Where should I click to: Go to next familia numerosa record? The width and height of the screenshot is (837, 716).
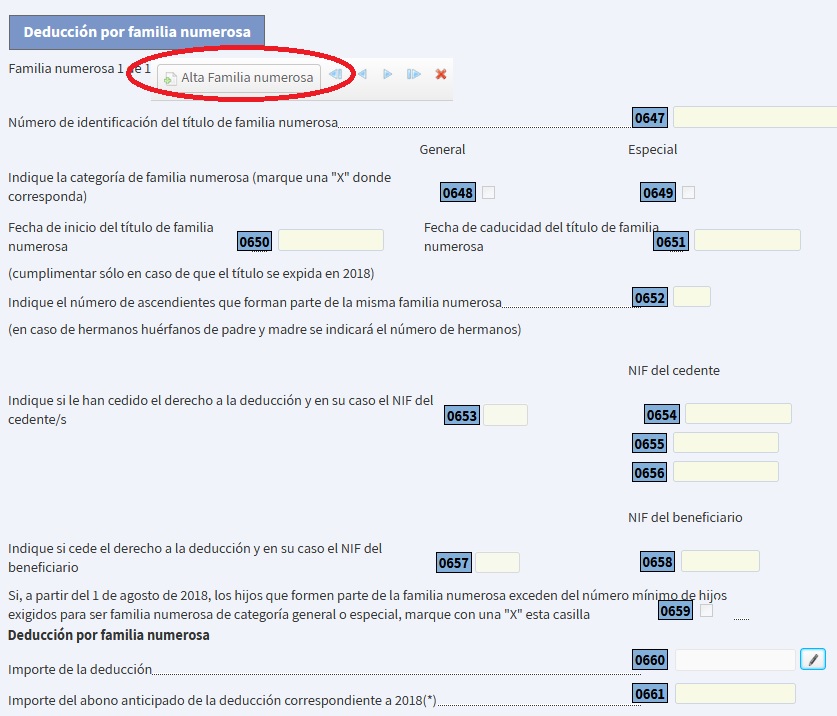tap(388, 75)
